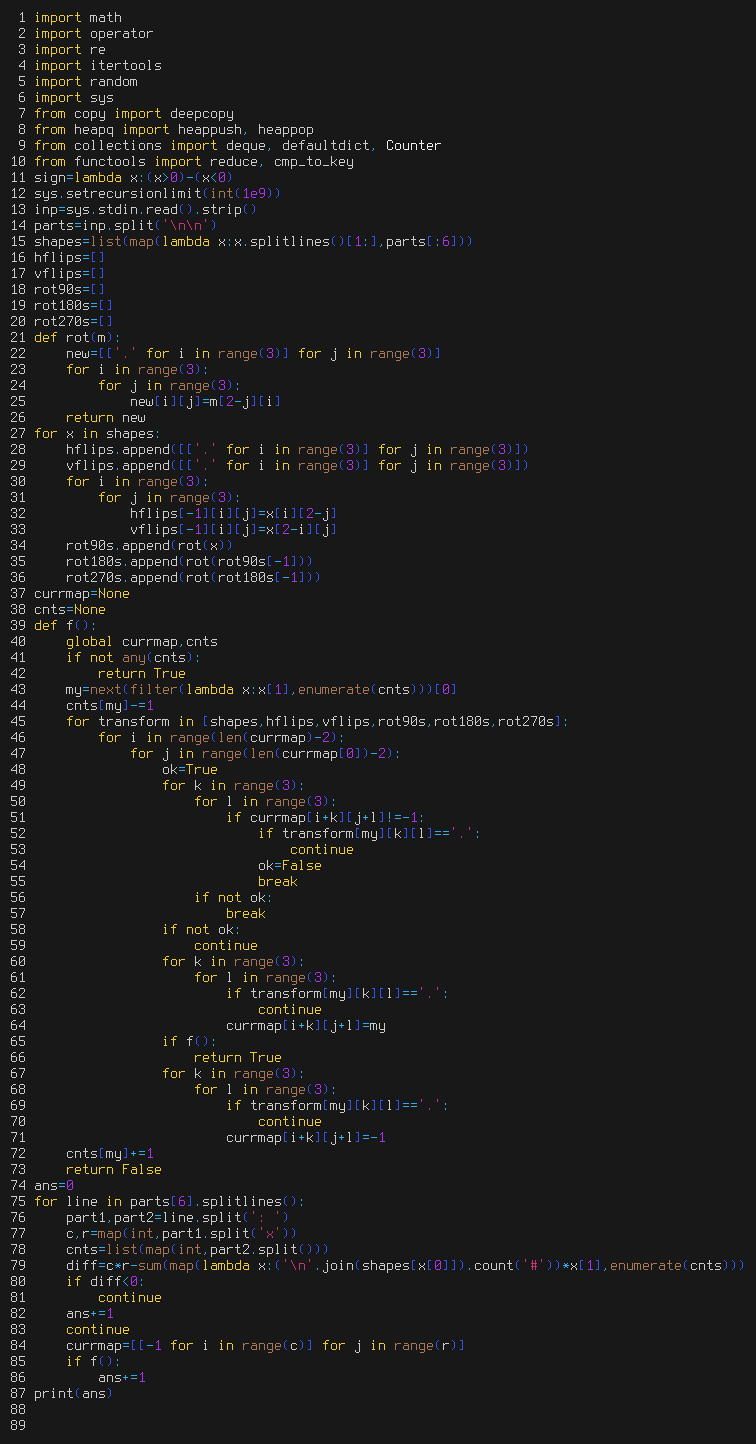Click 'for x in shapes:' loop header
756x1444 pixels.
(98, 433)
